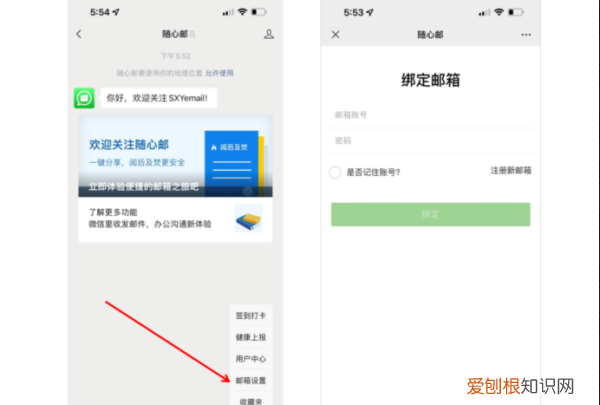Tap the 允许使用 link
600x405 pixels.
(219, 73)
